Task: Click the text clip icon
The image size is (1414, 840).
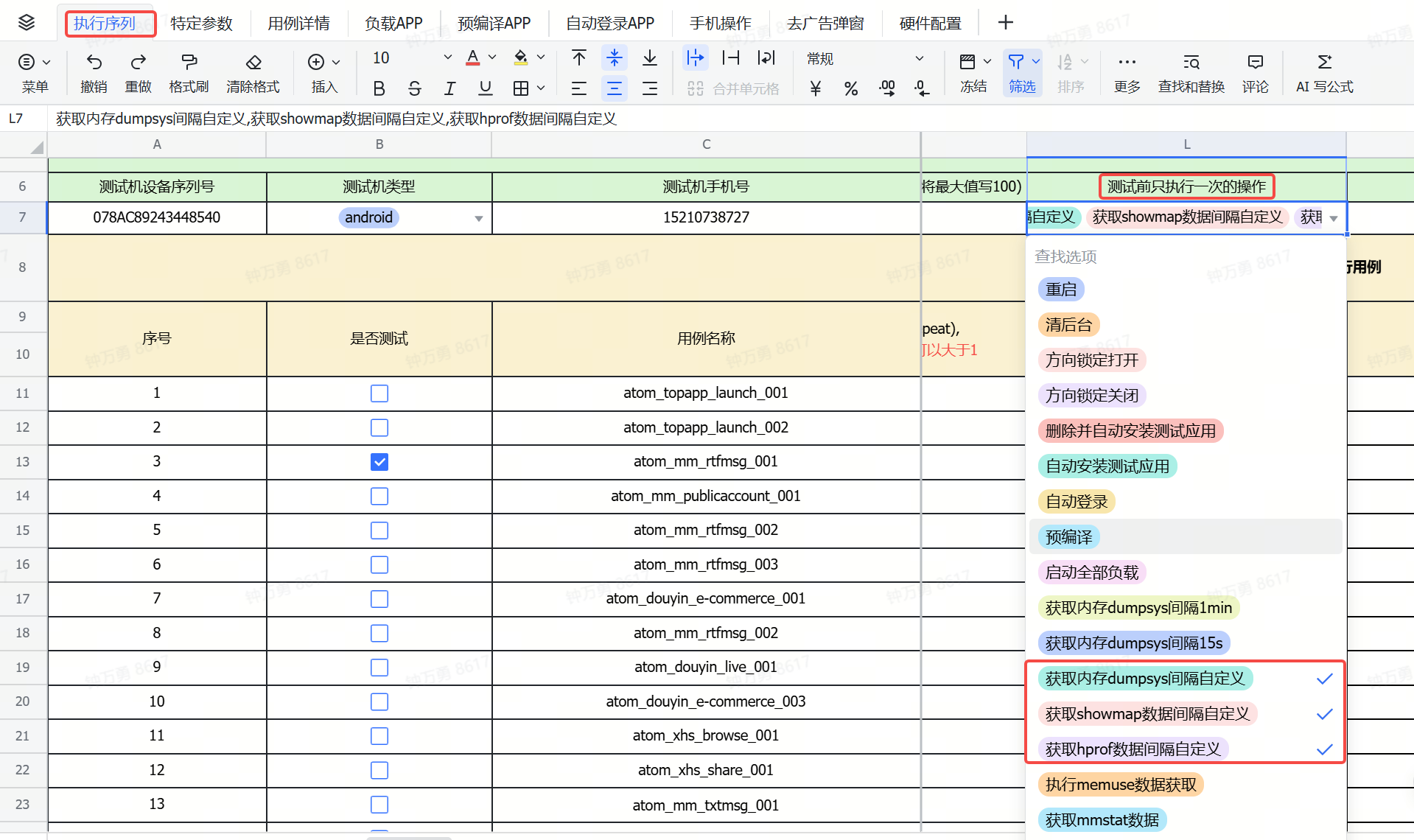Action: click(x=730, y=57)
